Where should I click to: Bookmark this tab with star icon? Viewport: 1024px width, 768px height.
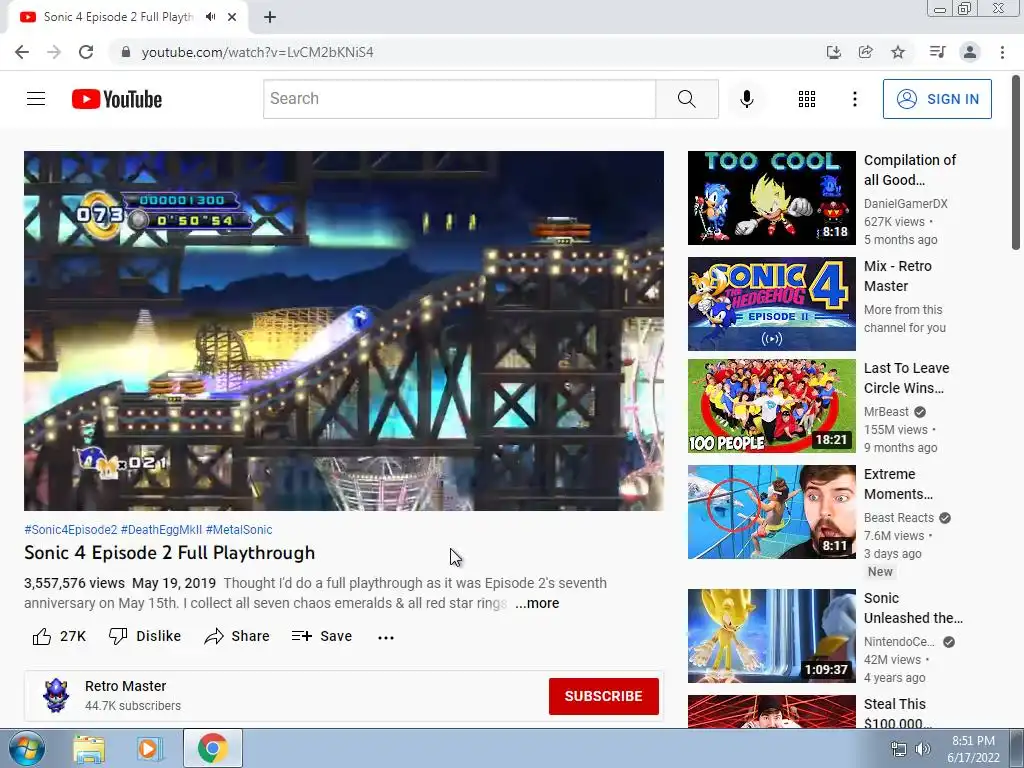pos(898,52)
